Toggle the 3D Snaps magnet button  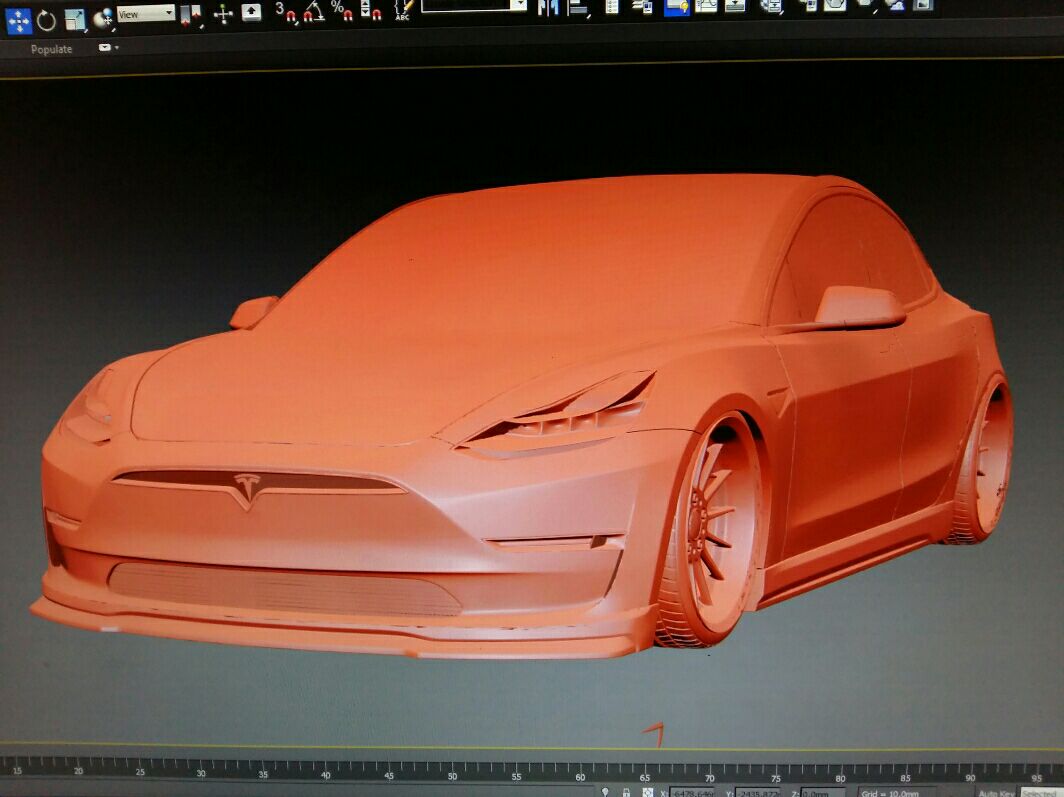[x=286, y=12]
